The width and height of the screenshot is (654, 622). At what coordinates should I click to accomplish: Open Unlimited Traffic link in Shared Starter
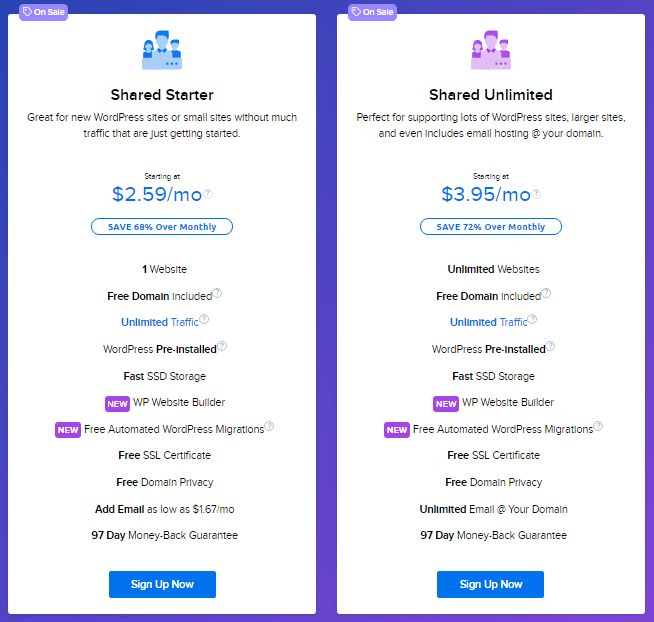(159, 322)
